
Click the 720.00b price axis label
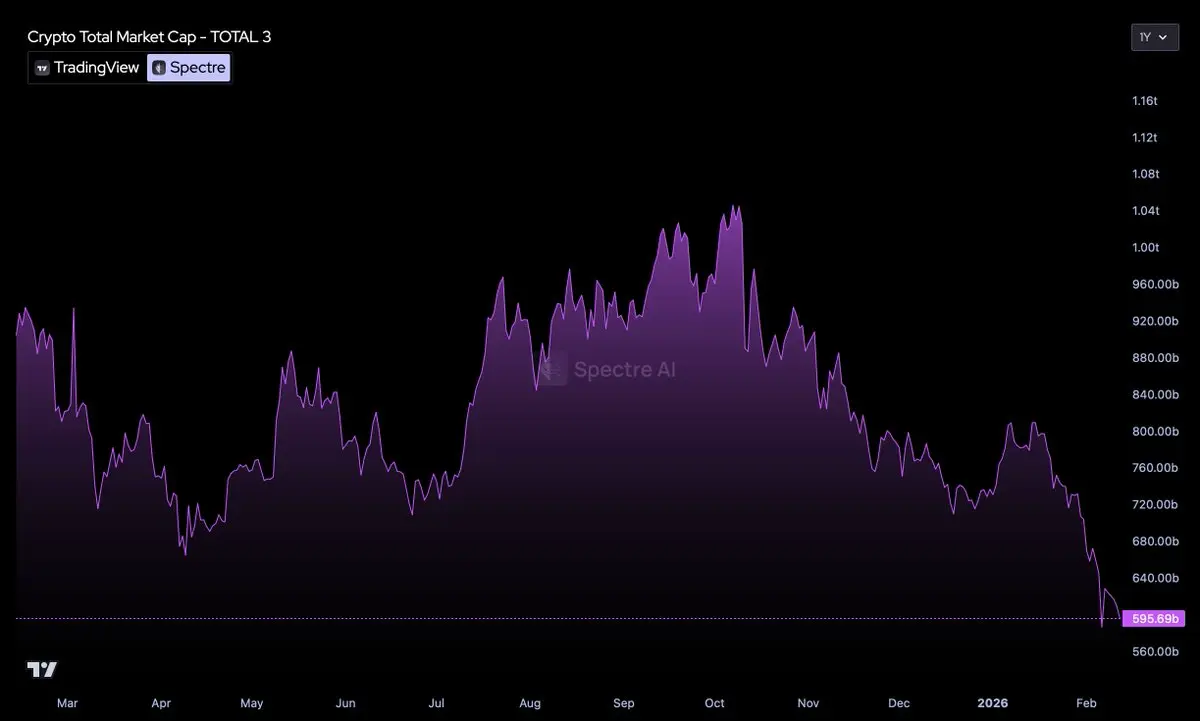pyautogui.click(x=1155, y=505)
